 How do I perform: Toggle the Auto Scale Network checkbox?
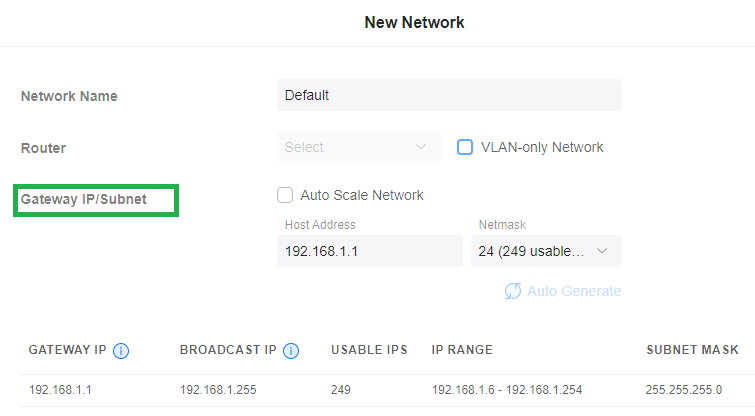[x=285, y=196]
